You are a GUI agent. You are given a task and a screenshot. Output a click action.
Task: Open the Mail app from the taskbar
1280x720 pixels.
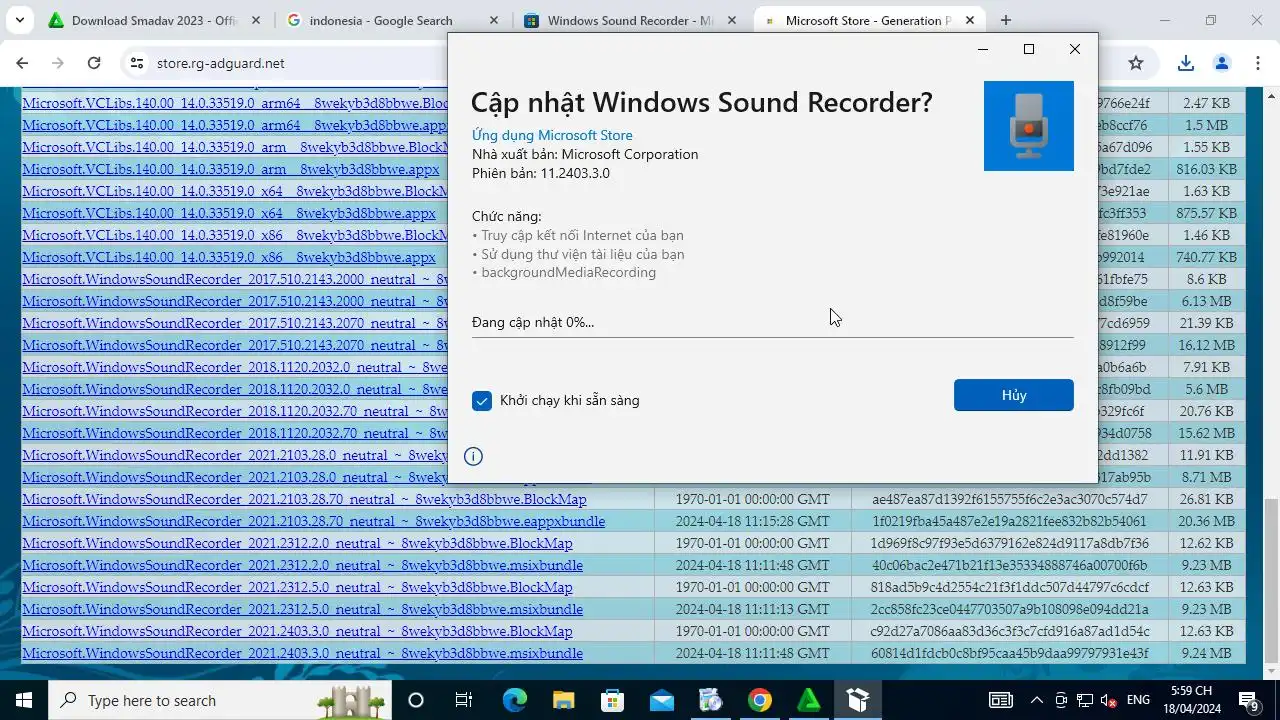click(661, 700)
